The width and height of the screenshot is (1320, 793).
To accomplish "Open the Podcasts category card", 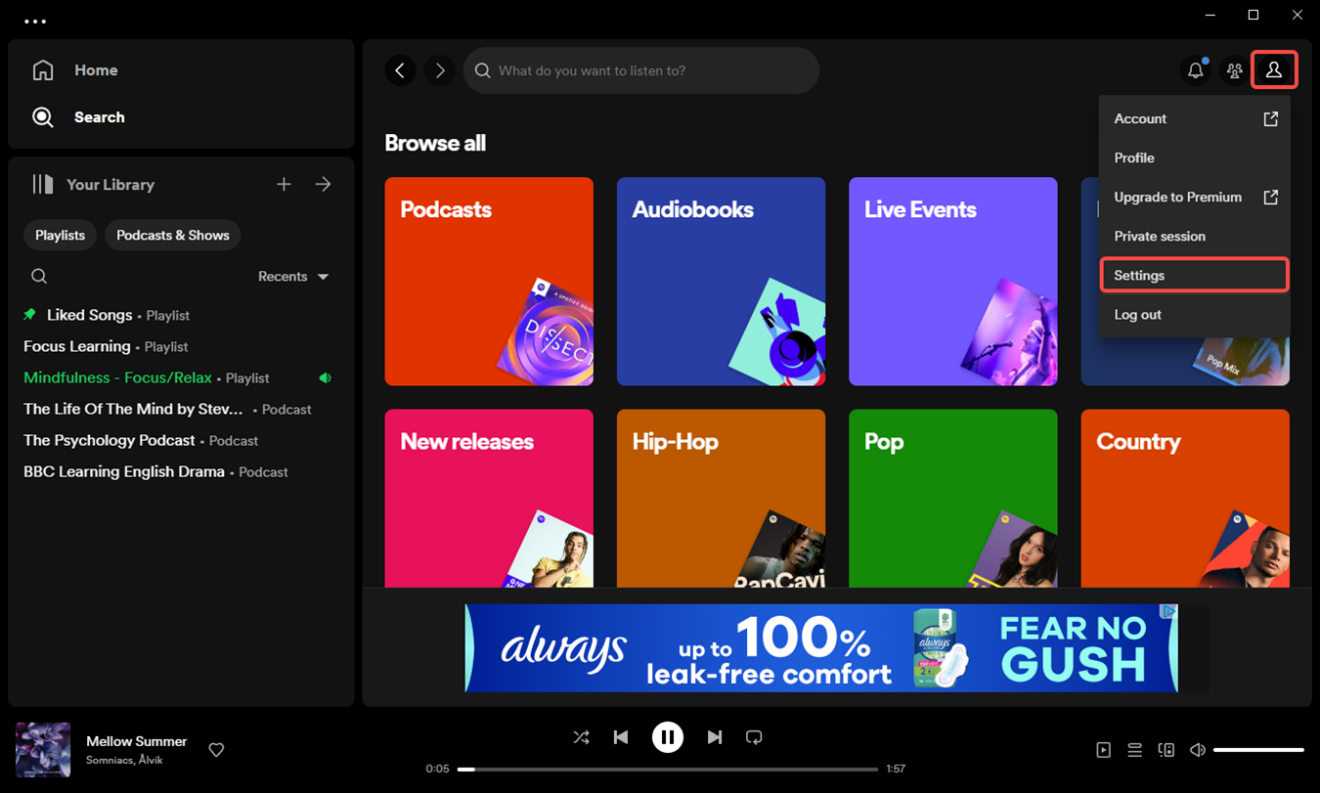I will 489,282.
